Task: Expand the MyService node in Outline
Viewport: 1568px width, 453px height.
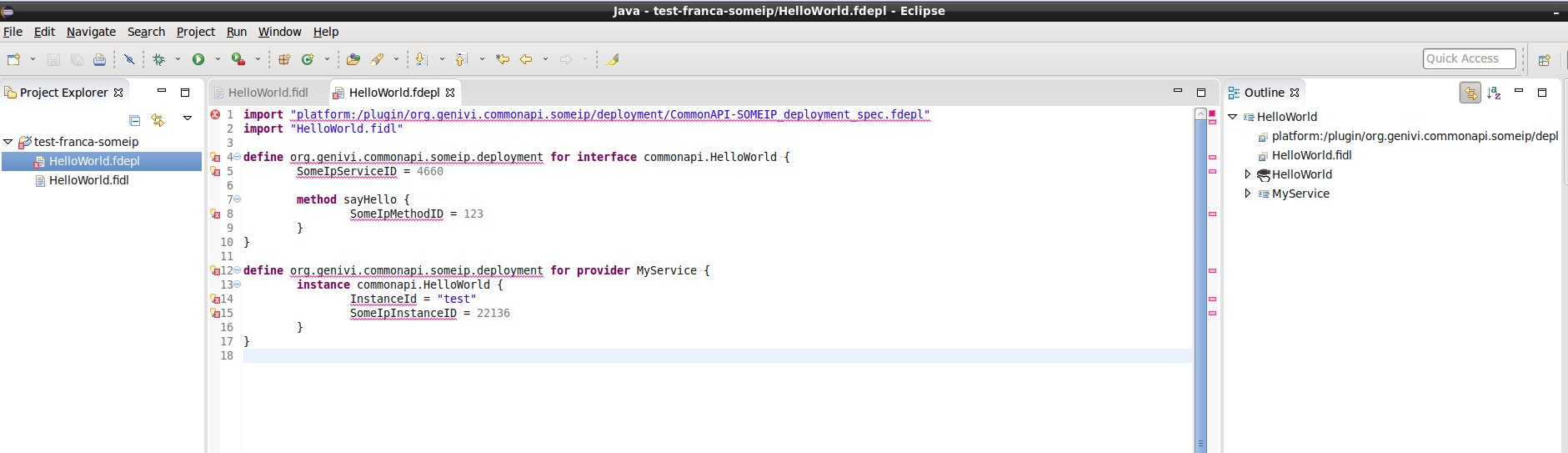Action: (1248, 194)
